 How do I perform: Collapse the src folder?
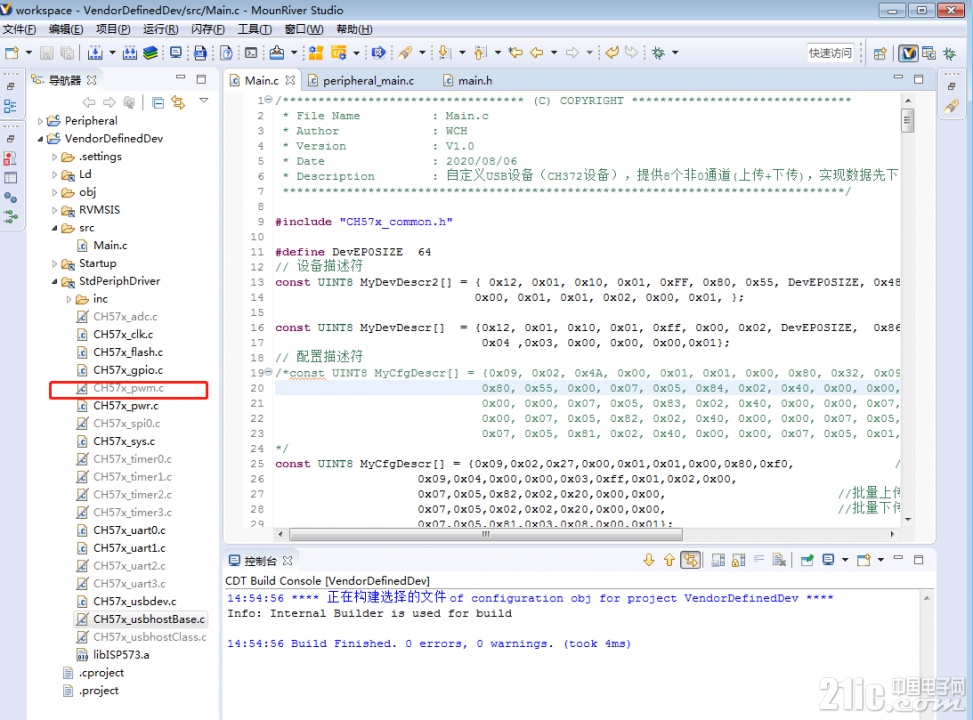[x=55, y=228]
